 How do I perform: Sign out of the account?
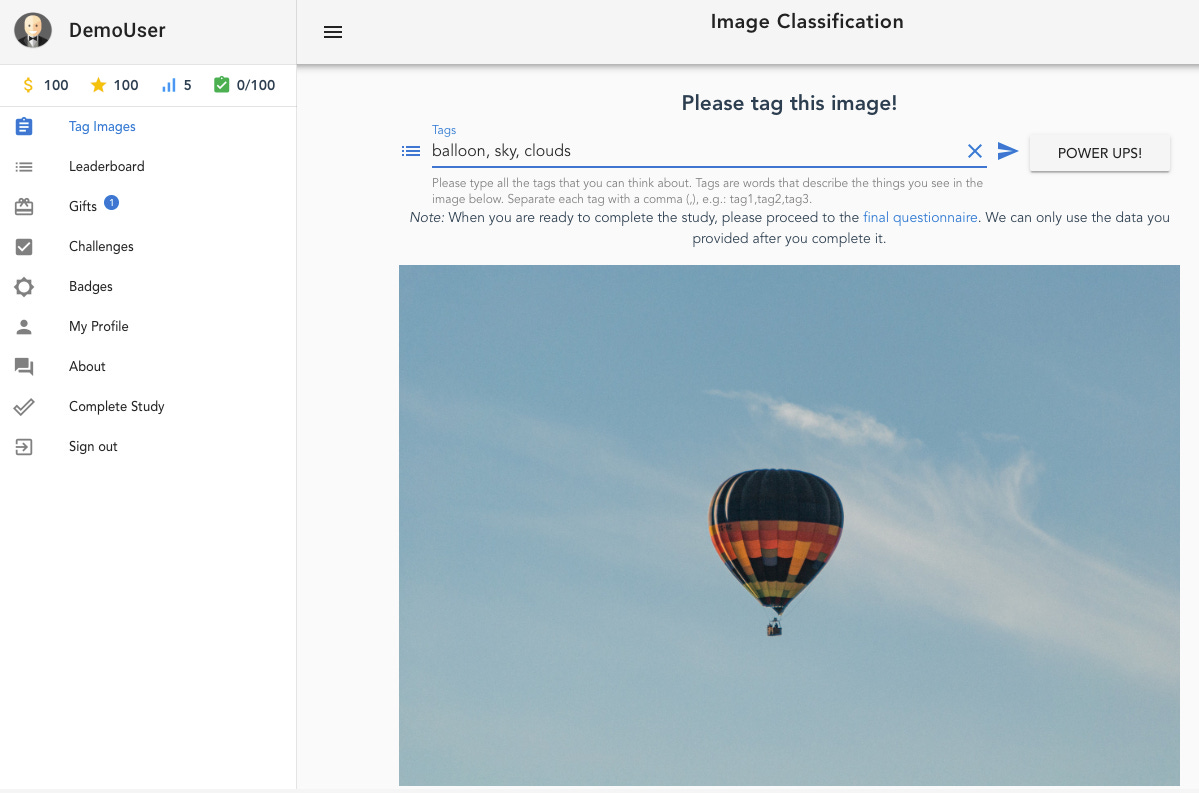point(93,447)
